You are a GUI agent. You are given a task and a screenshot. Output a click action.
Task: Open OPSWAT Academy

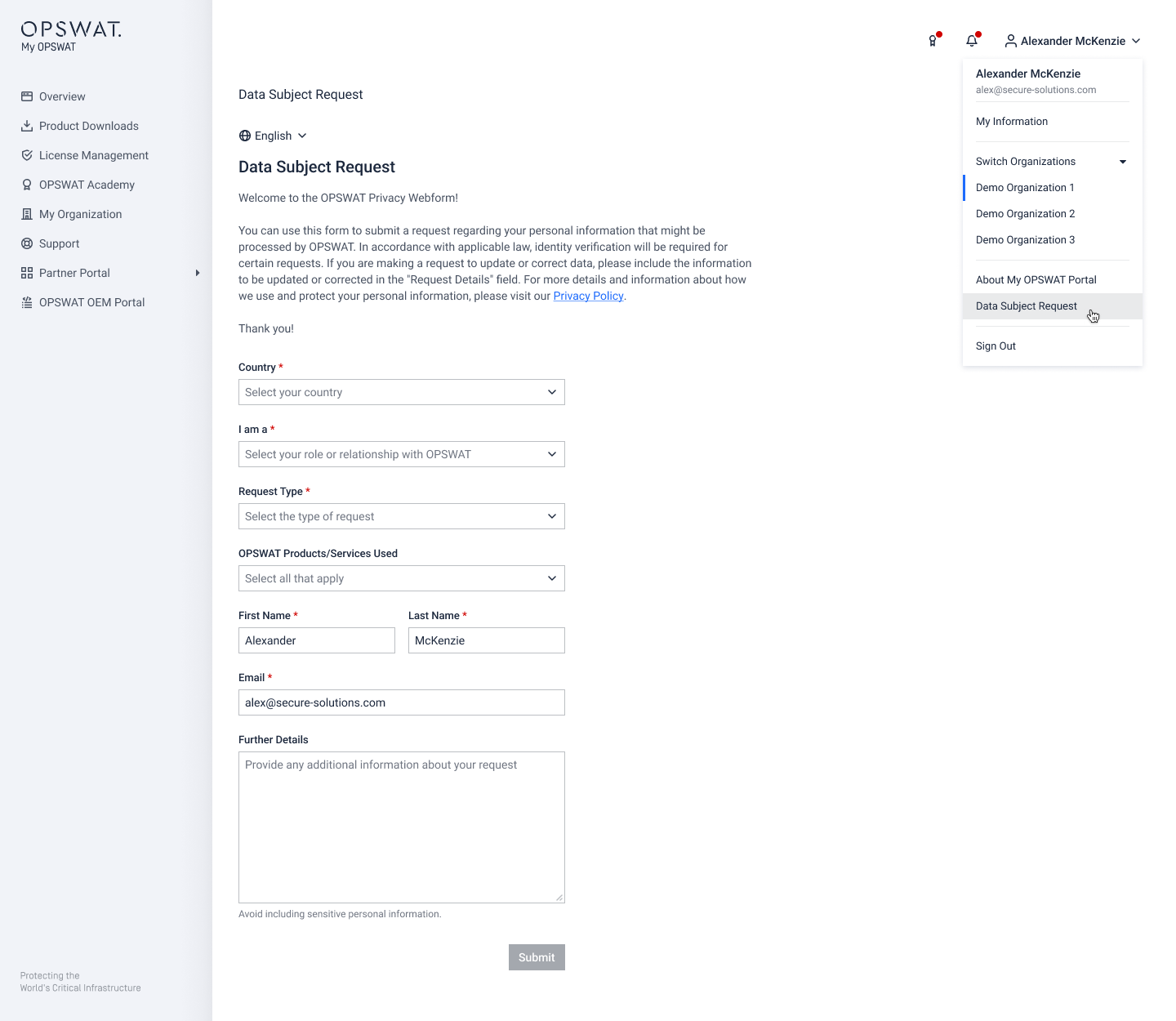pos(87,185)
